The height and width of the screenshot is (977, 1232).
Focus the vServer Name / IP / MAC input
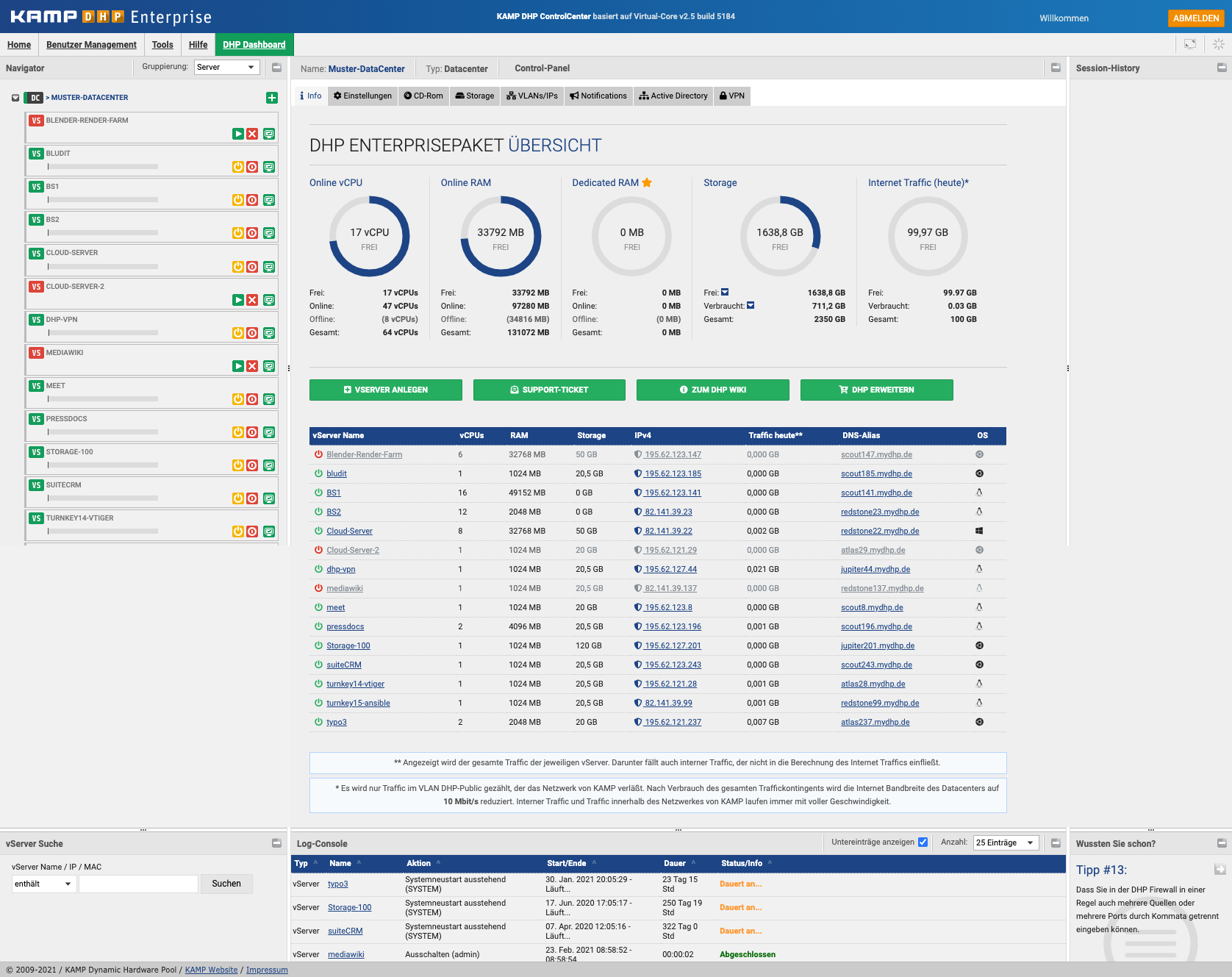tap(138, 884)
